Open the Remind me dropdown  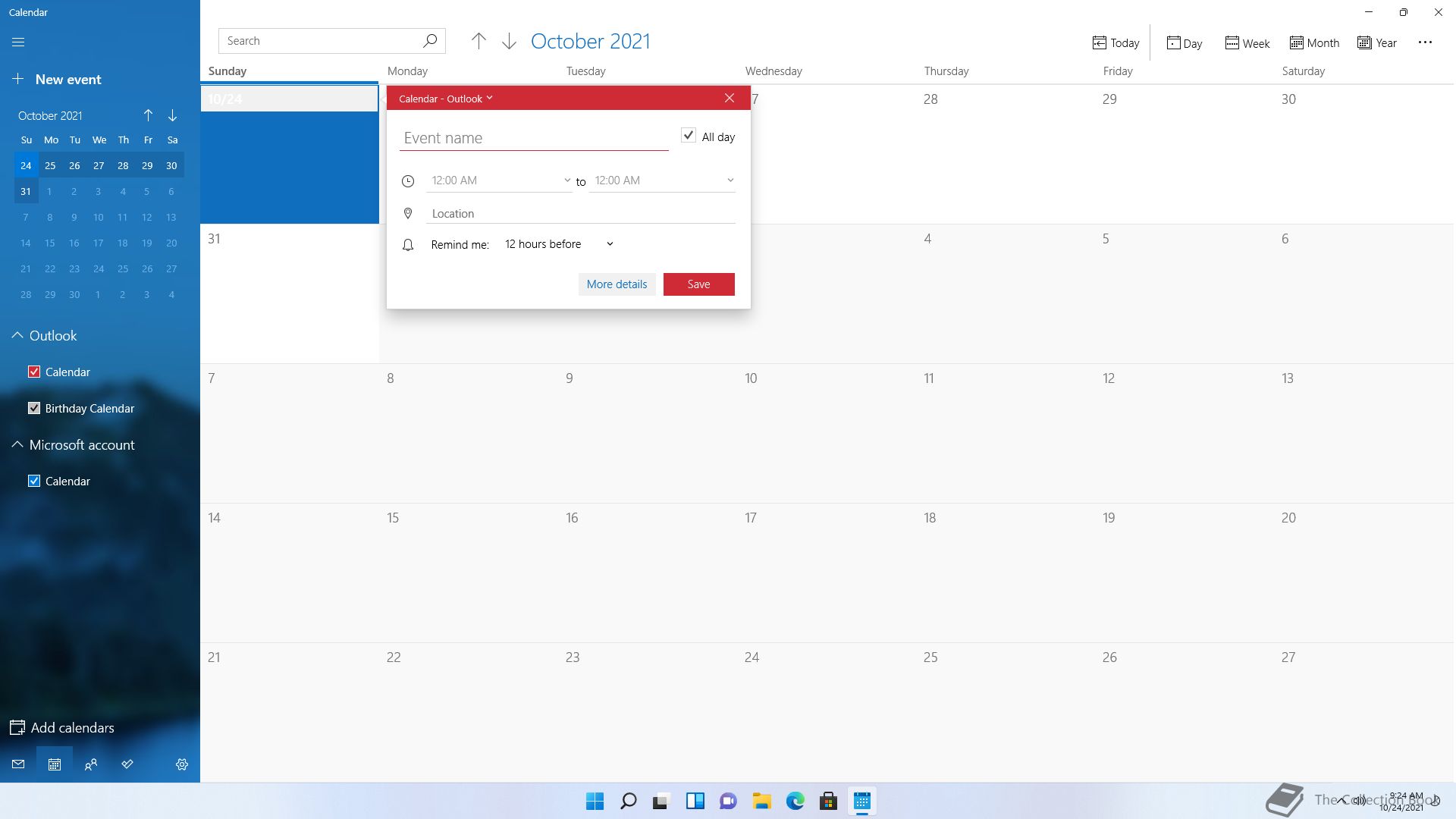click(x=559, y=244)
